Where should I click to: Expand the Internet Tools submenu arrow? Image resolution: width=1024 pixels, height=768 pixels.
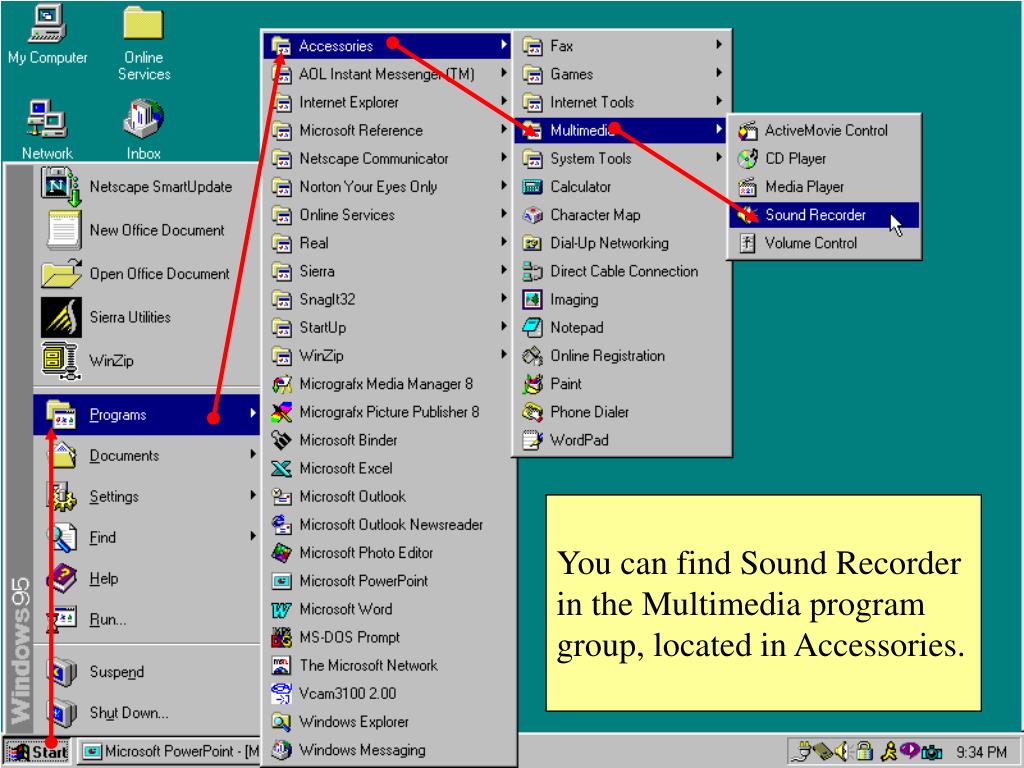click(x=718, y=101)
